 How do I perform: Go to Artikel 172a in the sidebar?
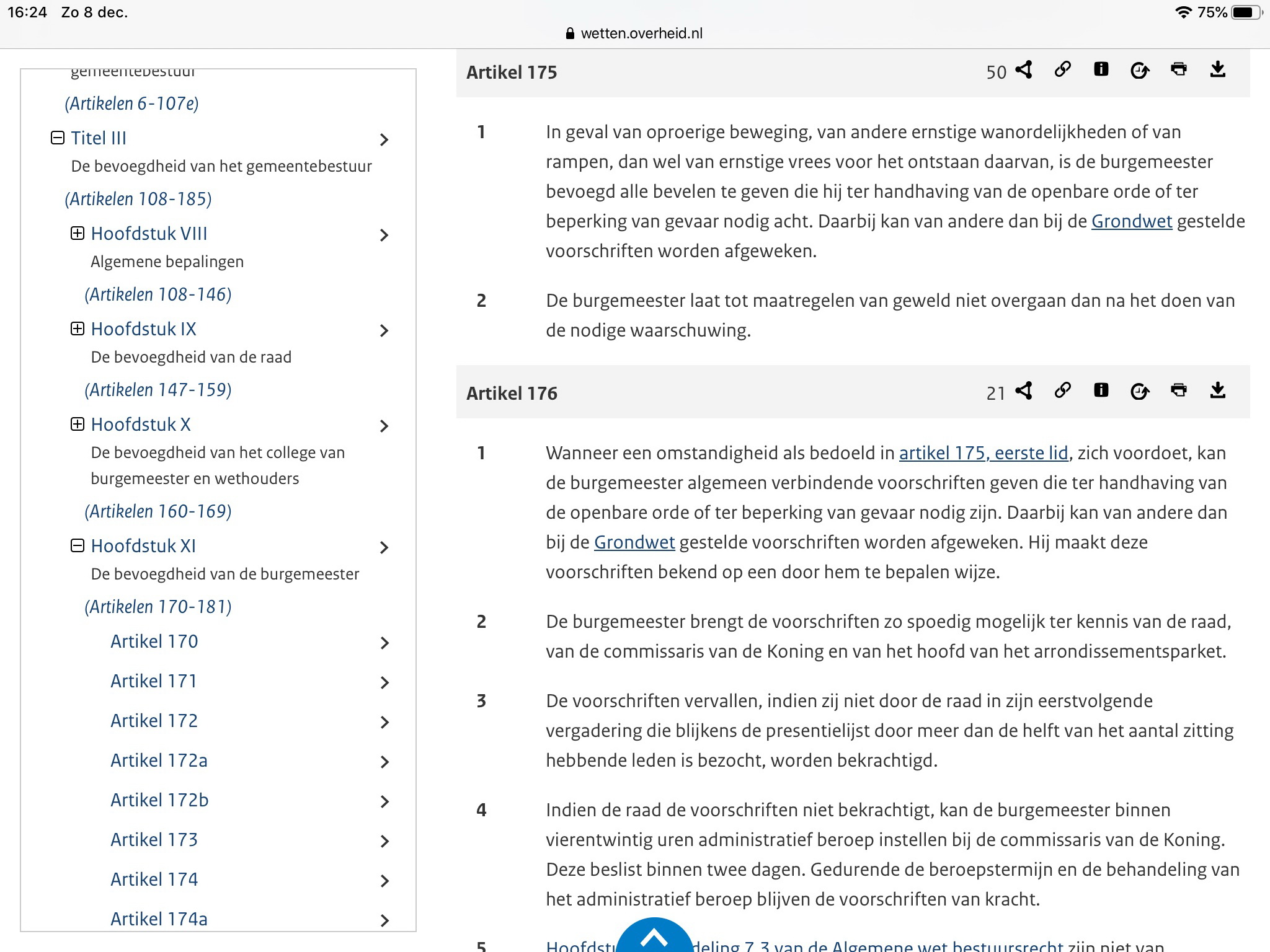pos(159,760)
